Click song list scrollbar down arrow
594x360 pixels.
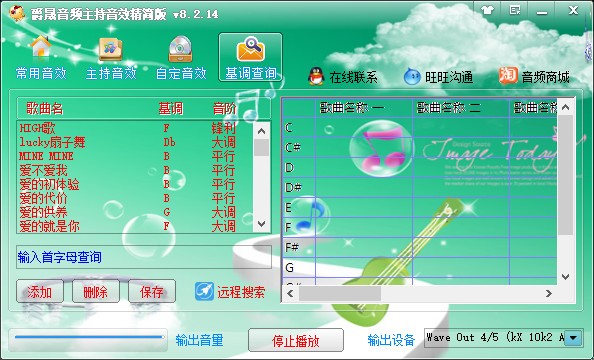(261, 224)
